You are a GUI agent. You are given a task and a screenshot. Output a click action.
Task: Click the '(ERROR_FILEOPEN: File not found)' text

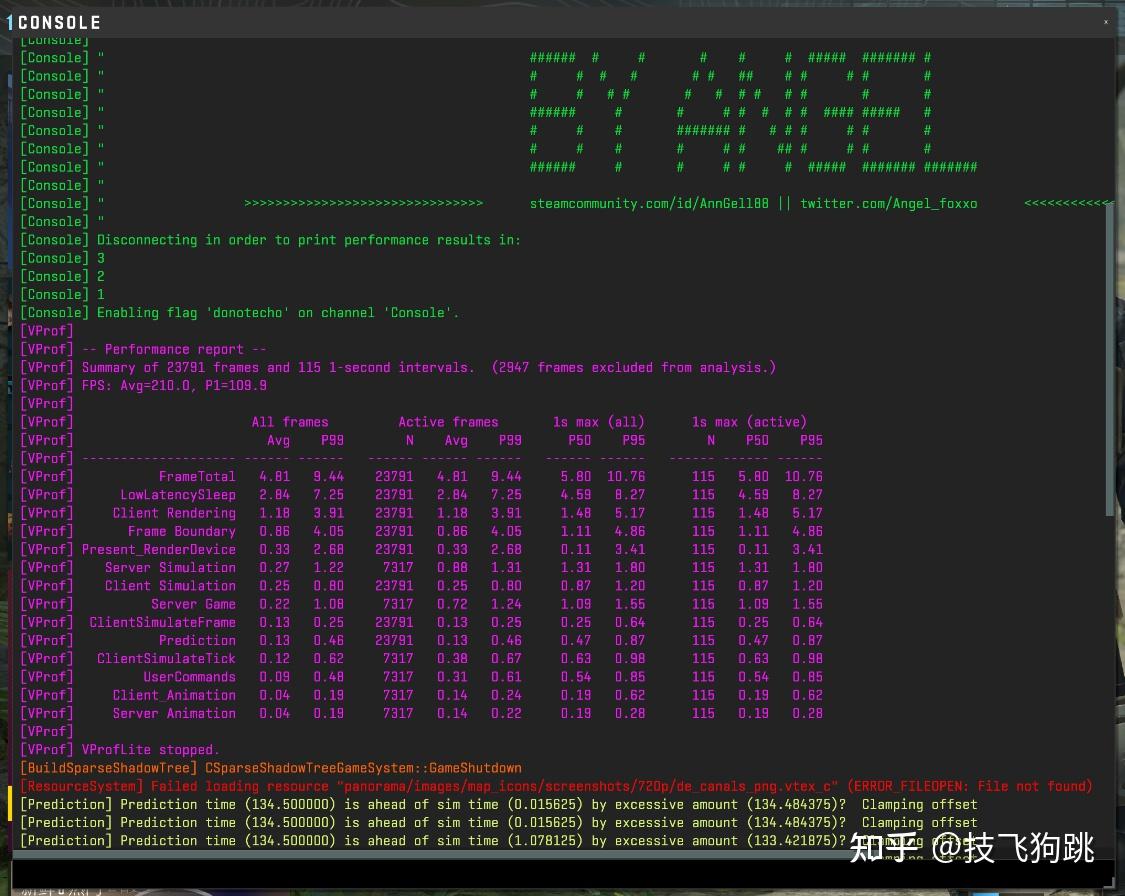[969, 786]
